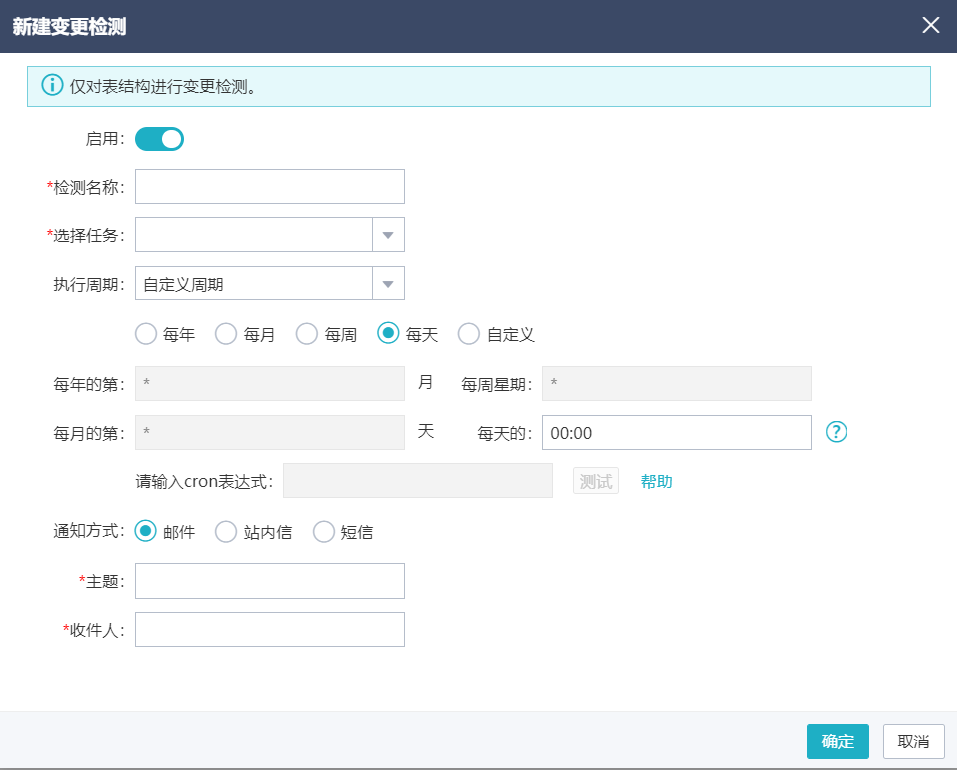Select 邮件 notification radio button
The width and height of the screenshot is (957, 770).
(146, 532)
